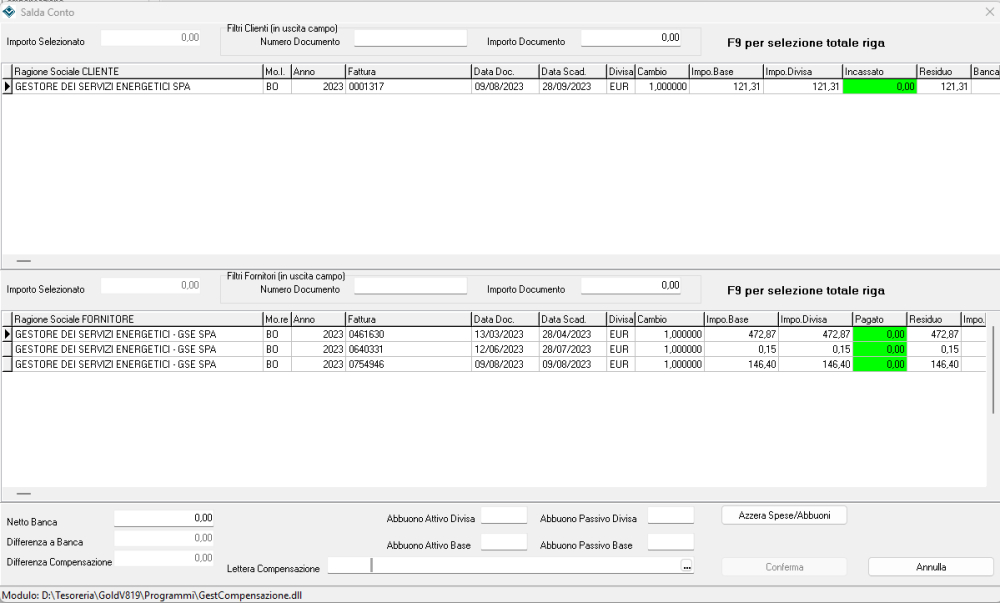Image resolution: width=1000 pixels, height=603 pixels.
Task: Click the Ragione Sociale FORNITORE column header
Action: [137, 319]
